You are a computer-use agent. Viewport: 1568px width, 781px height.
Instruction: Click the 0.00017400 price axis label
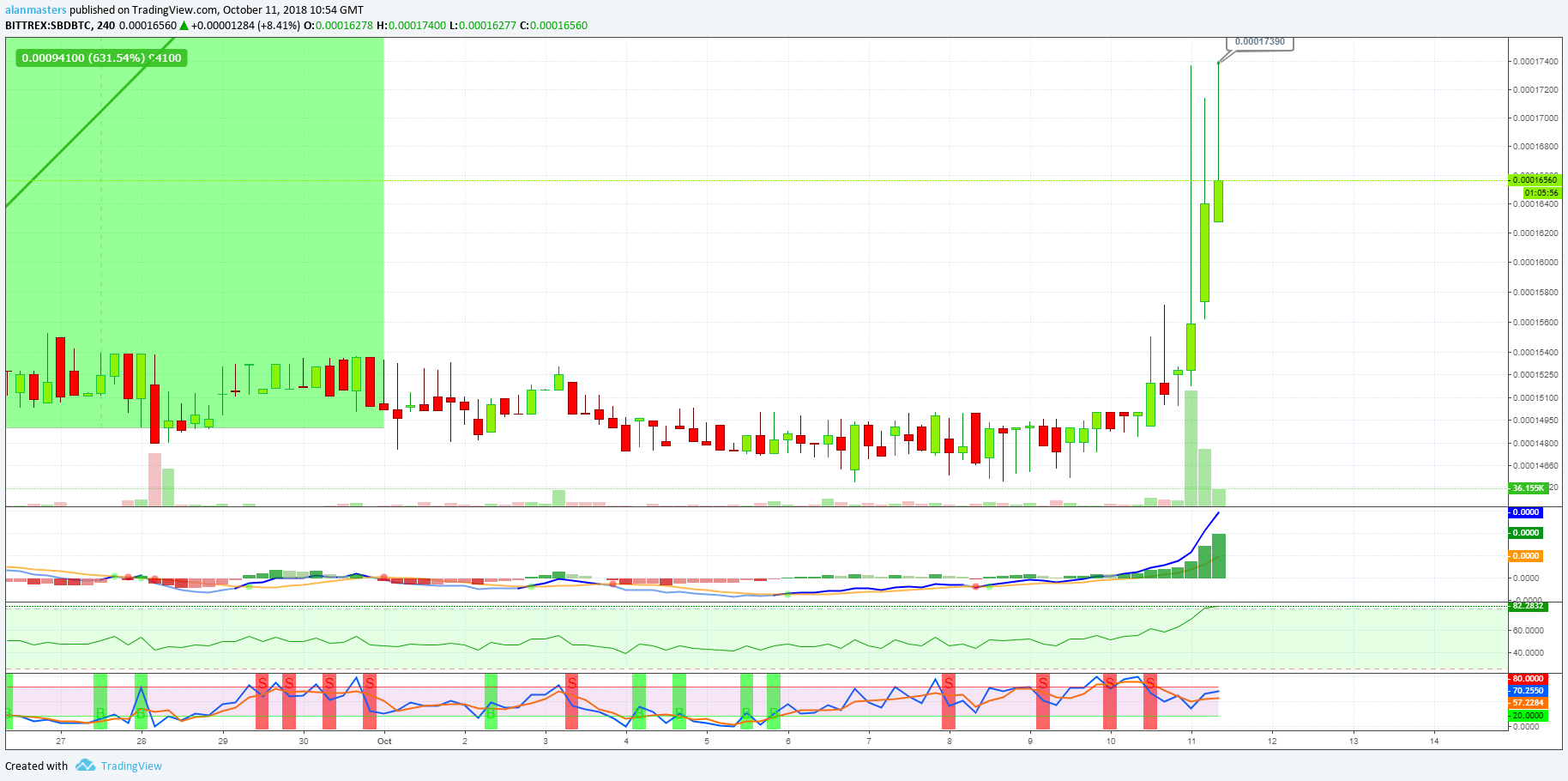[x=1535, y=62]
